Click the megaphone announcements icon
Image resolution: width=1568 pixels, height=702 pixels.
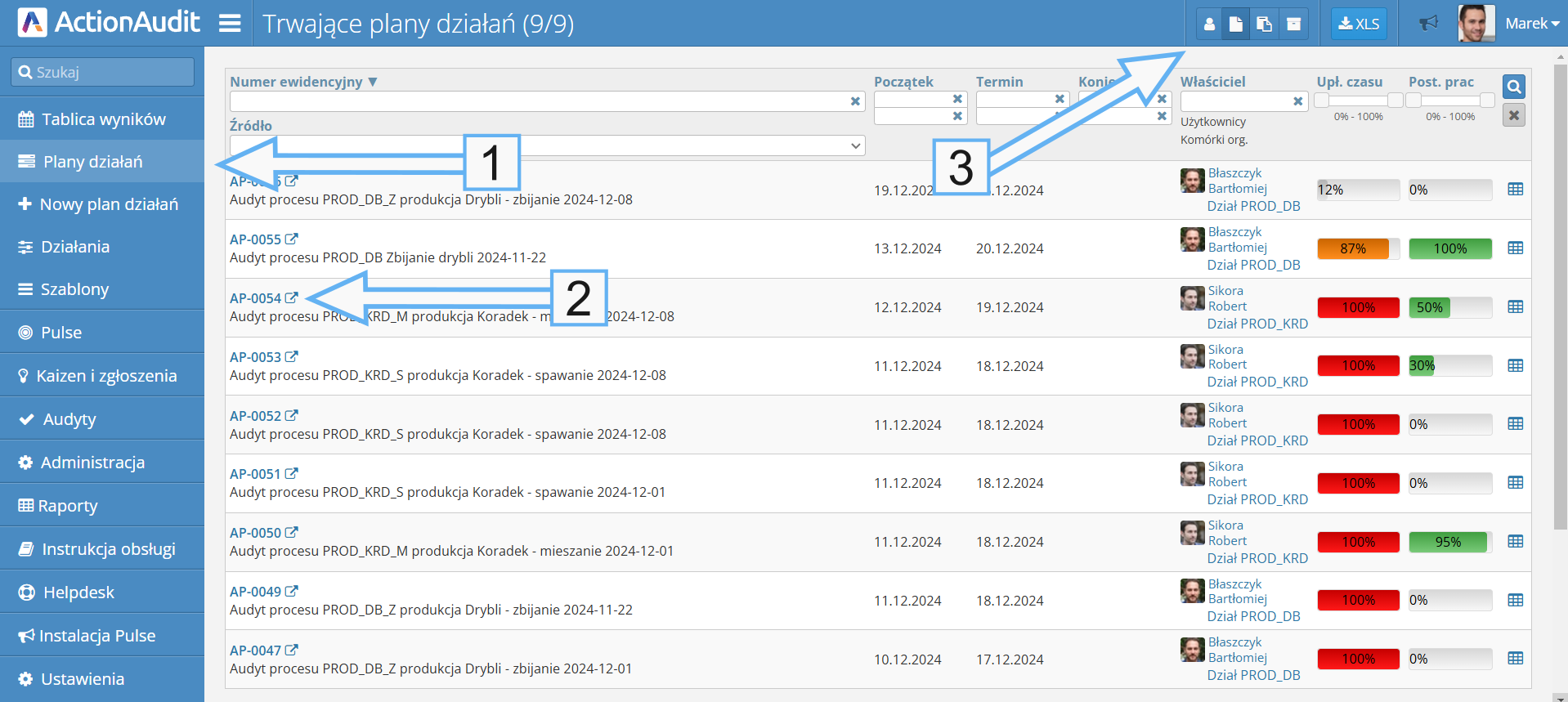pyautogui.click(x=1428, y=23)
